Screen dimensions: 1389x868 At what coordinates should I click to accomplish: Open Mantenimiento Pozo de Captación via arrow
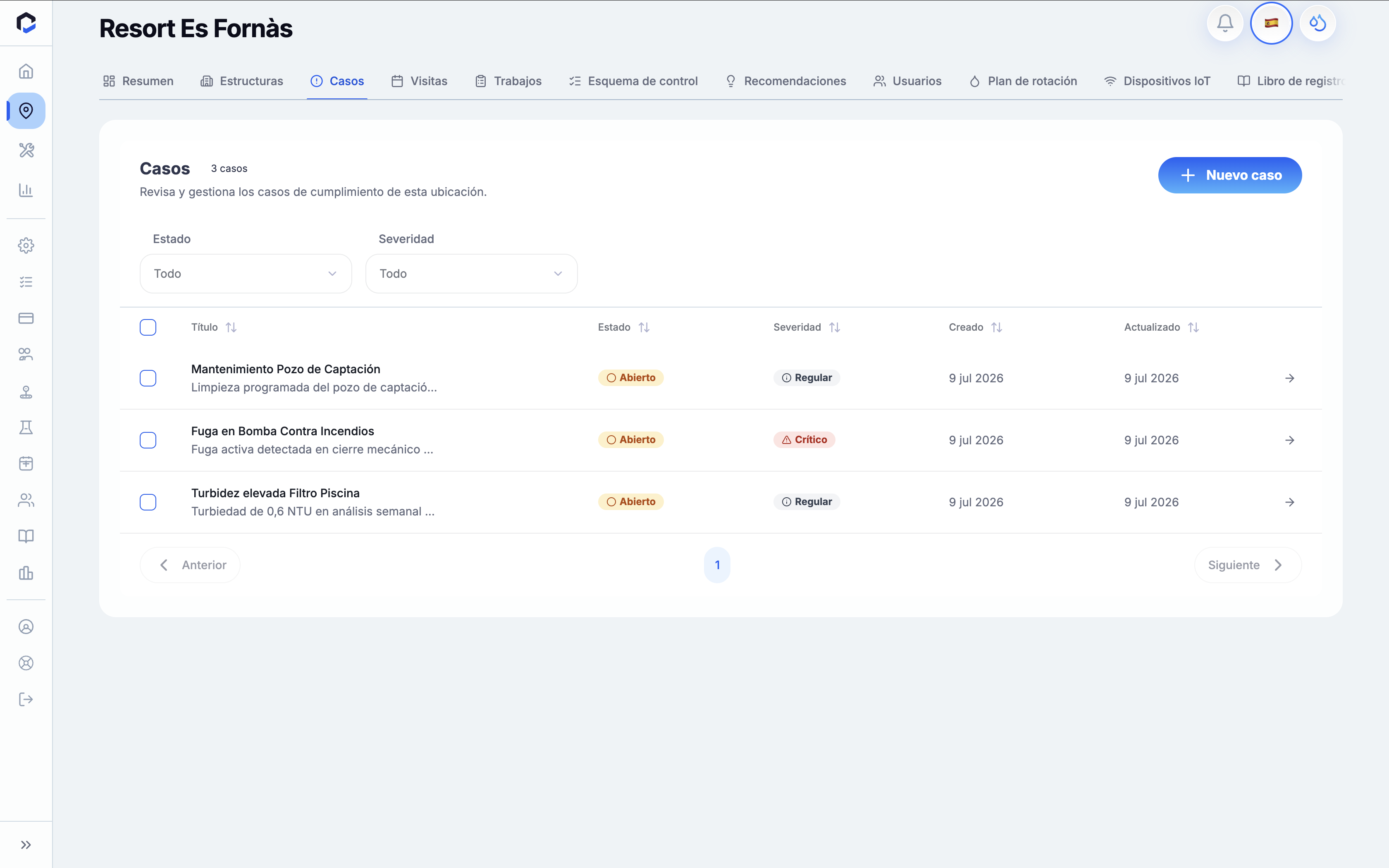click(1290, 378)
